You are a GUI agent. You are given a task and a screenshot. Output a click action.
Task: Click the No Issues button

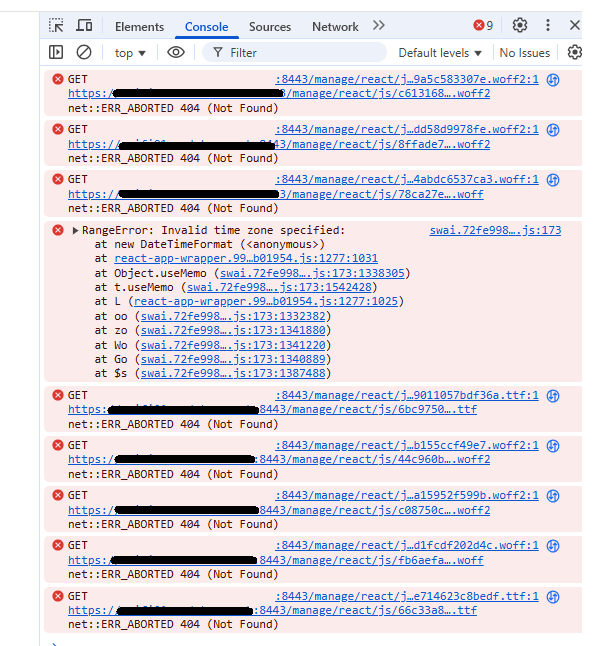525,53
